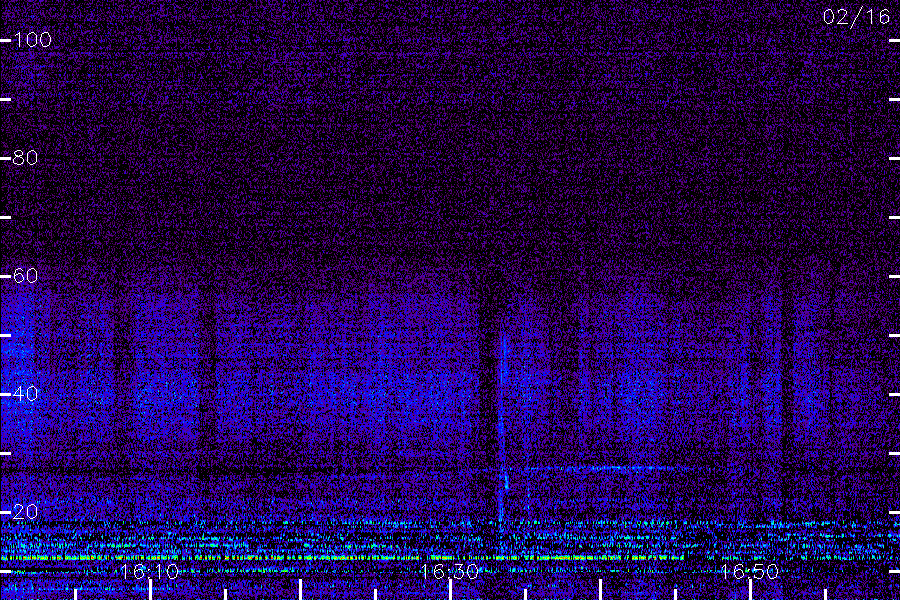Click the 20 frequency axis label
This screenshot has height=600, width=900.
pyautogui.click(x=25, y=512)
